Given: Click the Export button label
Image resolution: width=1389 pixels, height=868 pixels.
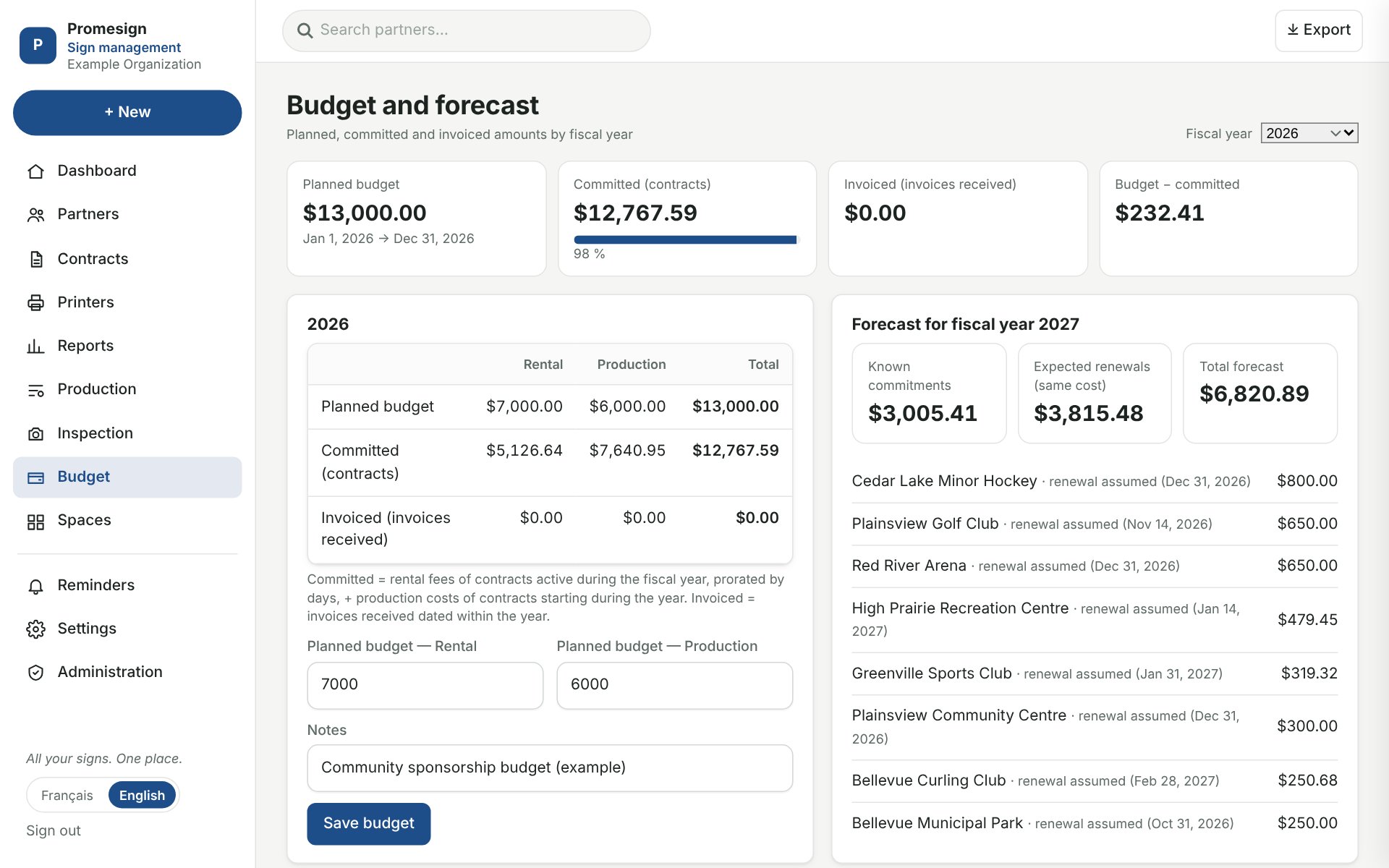Looking at the screenshot, I should (x=1327, y=30).
